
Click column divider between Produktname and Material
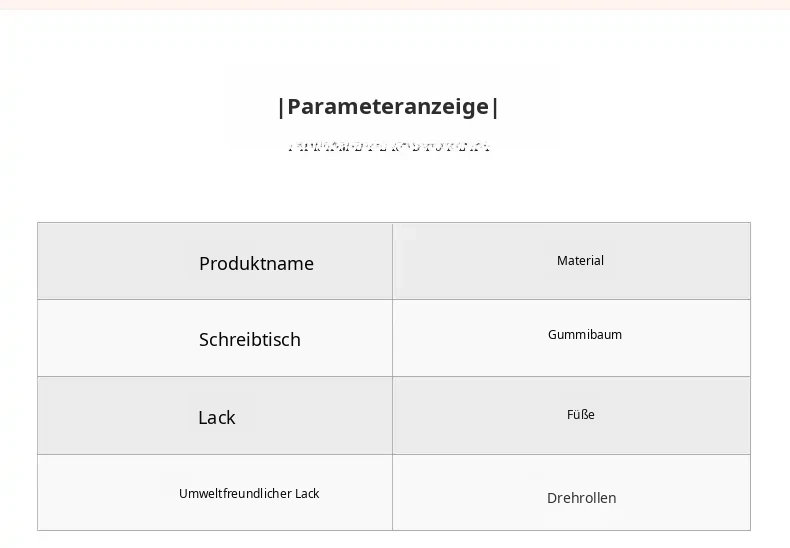[392, 261]
